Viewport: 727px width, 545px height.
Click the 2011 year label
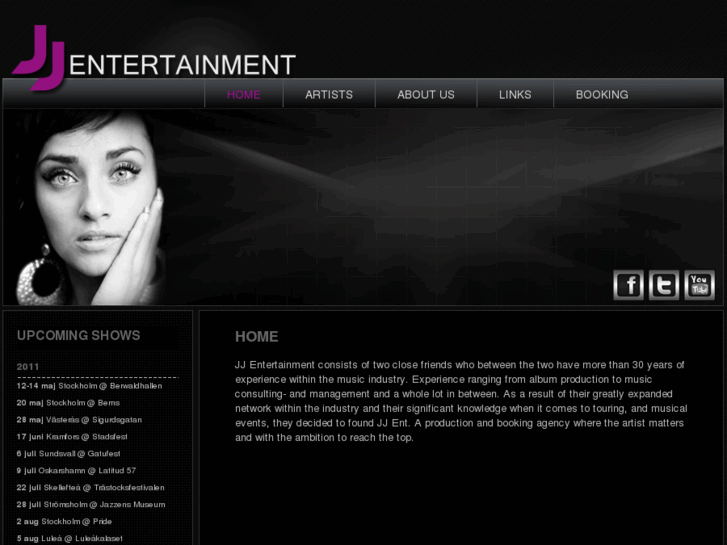click(x=28, y=366)
